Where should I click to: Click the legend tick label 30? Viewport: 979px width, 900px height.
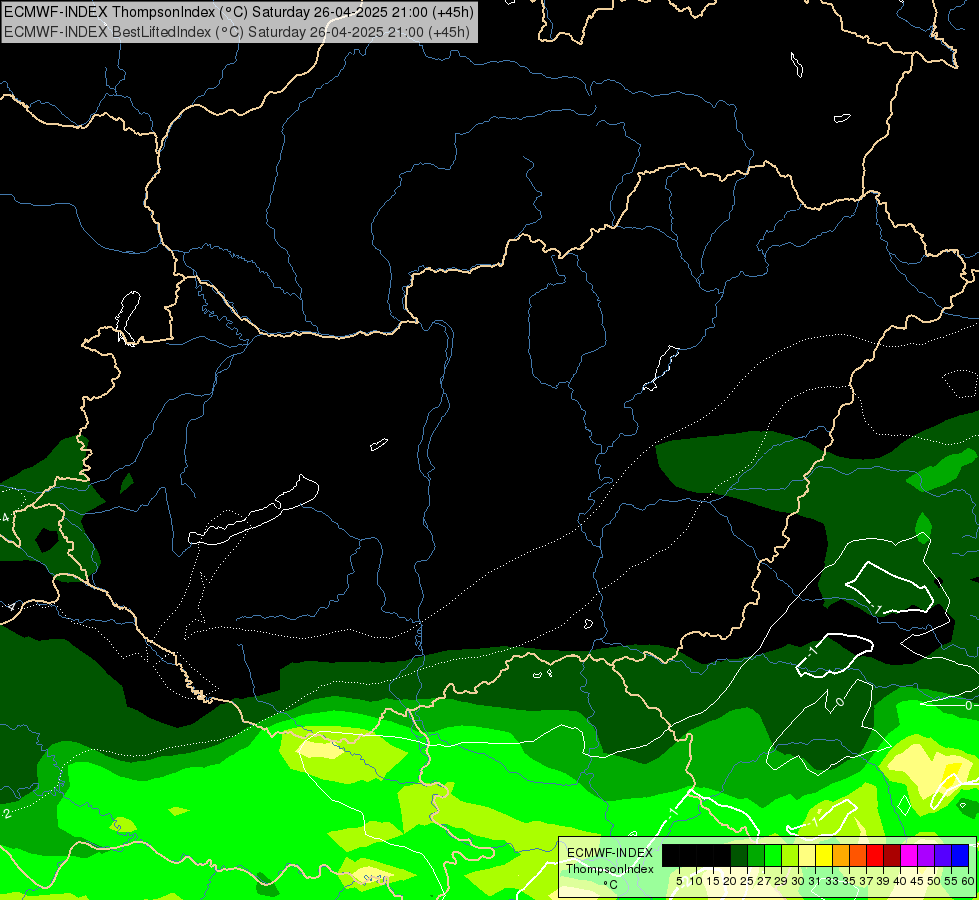pyautogui.click(x=798, y=881)
